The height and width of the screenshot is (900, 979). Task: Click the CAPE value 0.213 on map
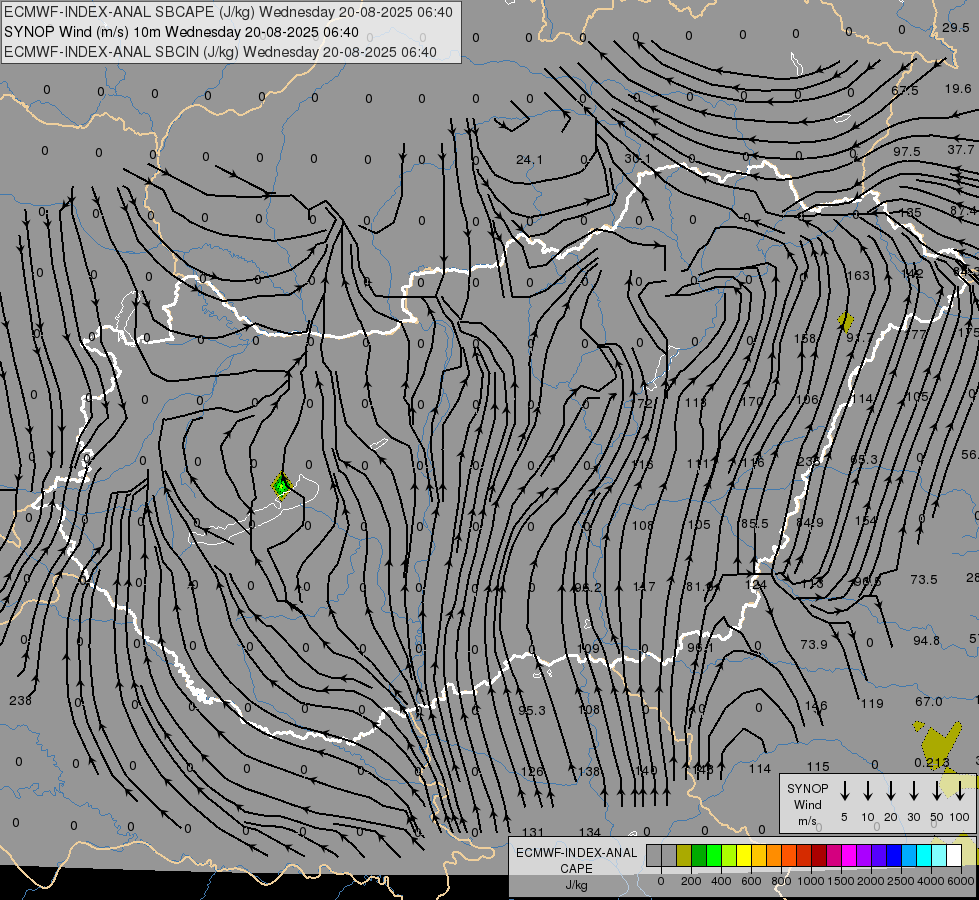click(932, 762)
